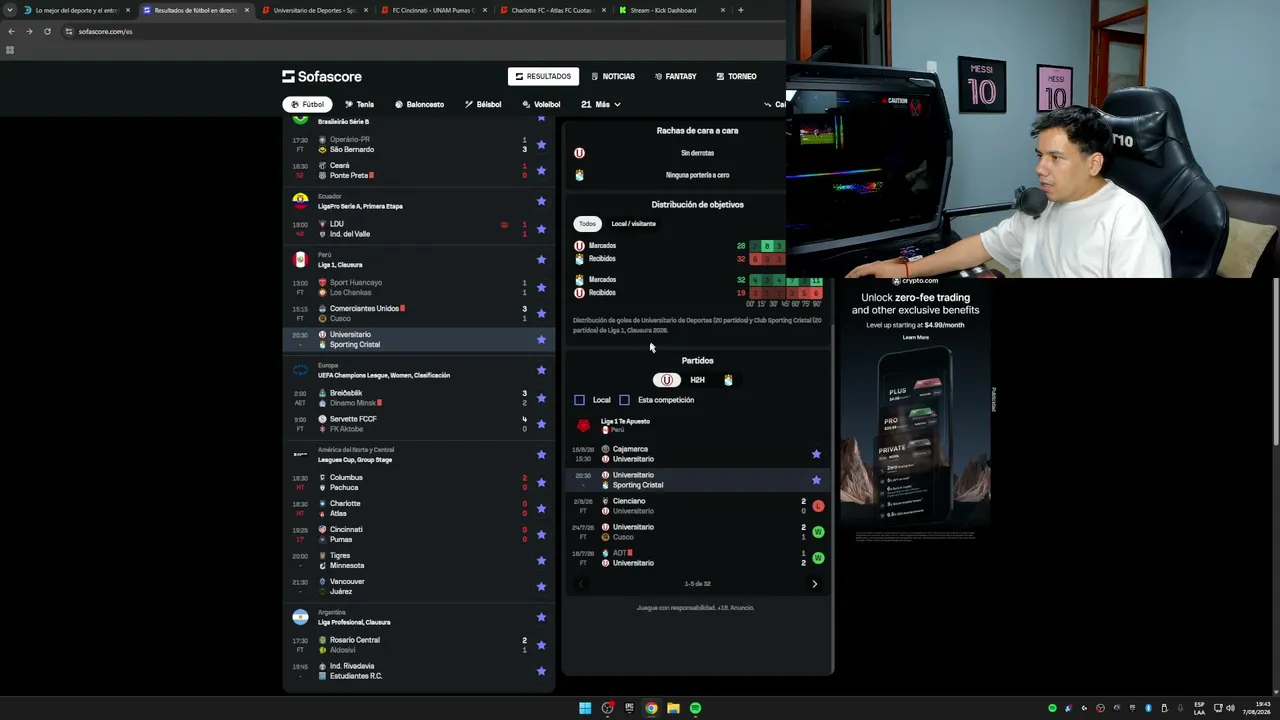Toggle favorite star for Breiðablik match

(x=541, y=398)
